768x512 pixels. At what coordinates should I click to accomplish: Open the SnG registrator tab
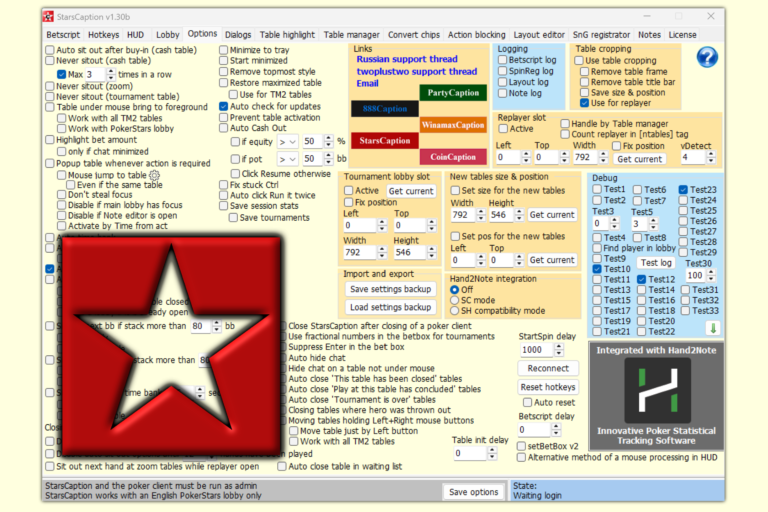pos(601,35)
